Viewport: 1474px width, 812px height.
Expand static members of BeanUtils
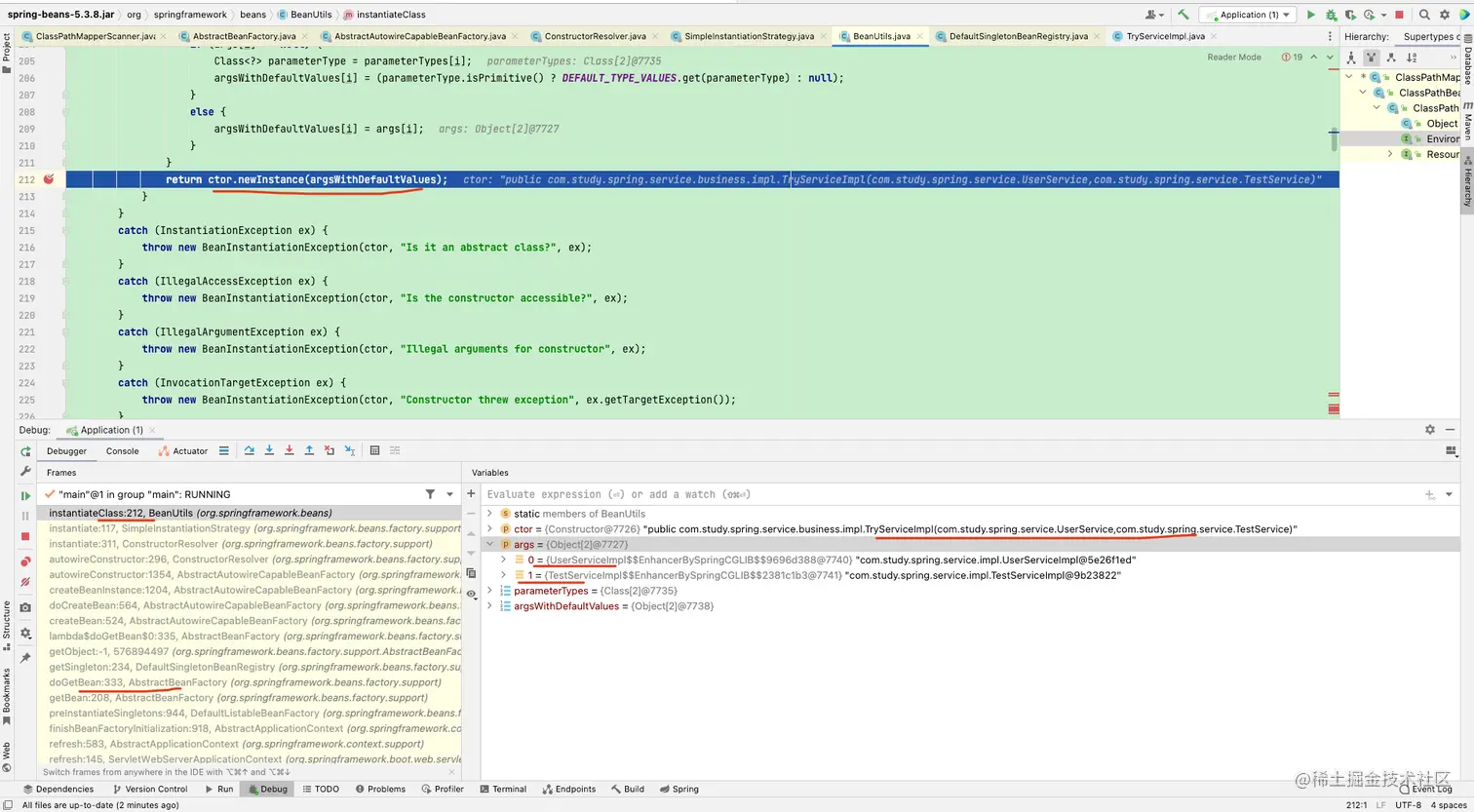click(x=490, y=514)
